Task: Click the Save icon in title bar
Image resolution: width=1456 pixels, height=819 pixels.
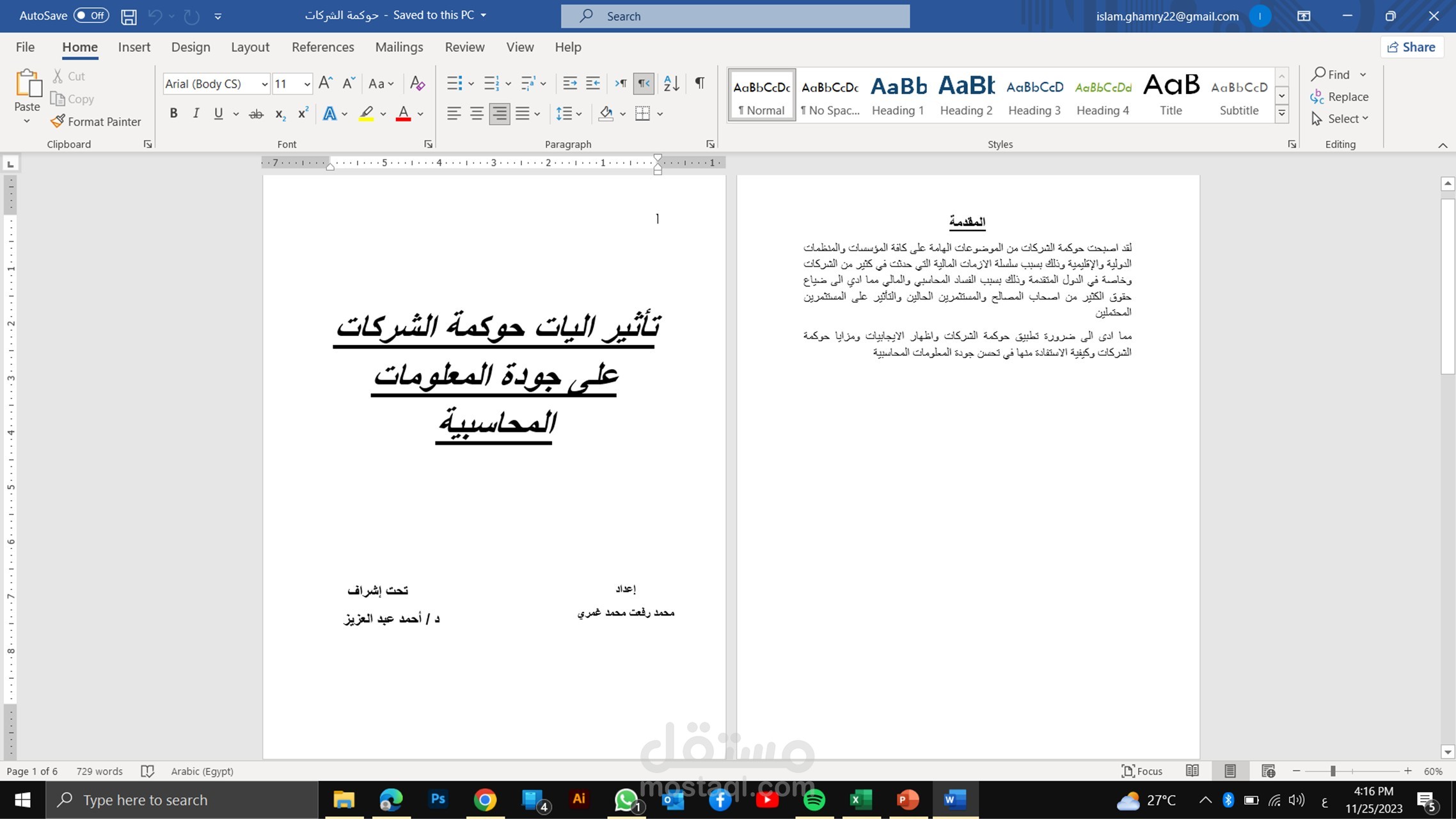Action: coord(129,17)
